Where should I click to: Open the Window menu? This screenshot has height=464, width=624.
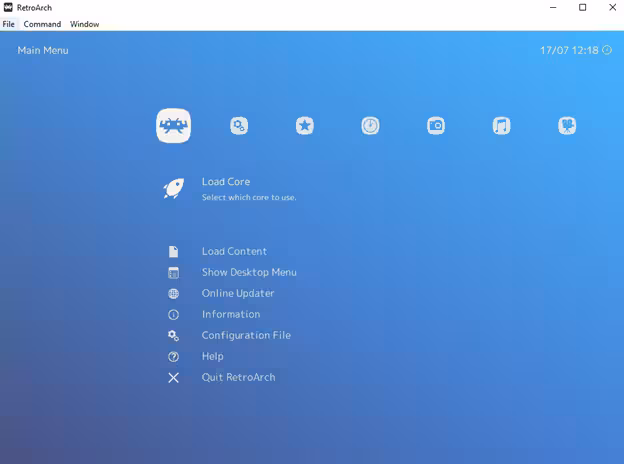pyautogui.click(x=84, y=24)
